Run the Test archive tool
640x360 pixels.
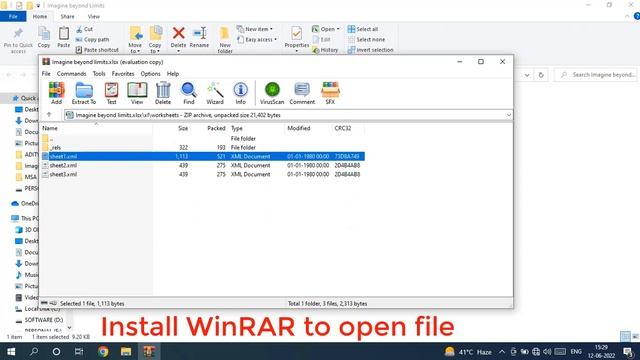coord(111,93)
